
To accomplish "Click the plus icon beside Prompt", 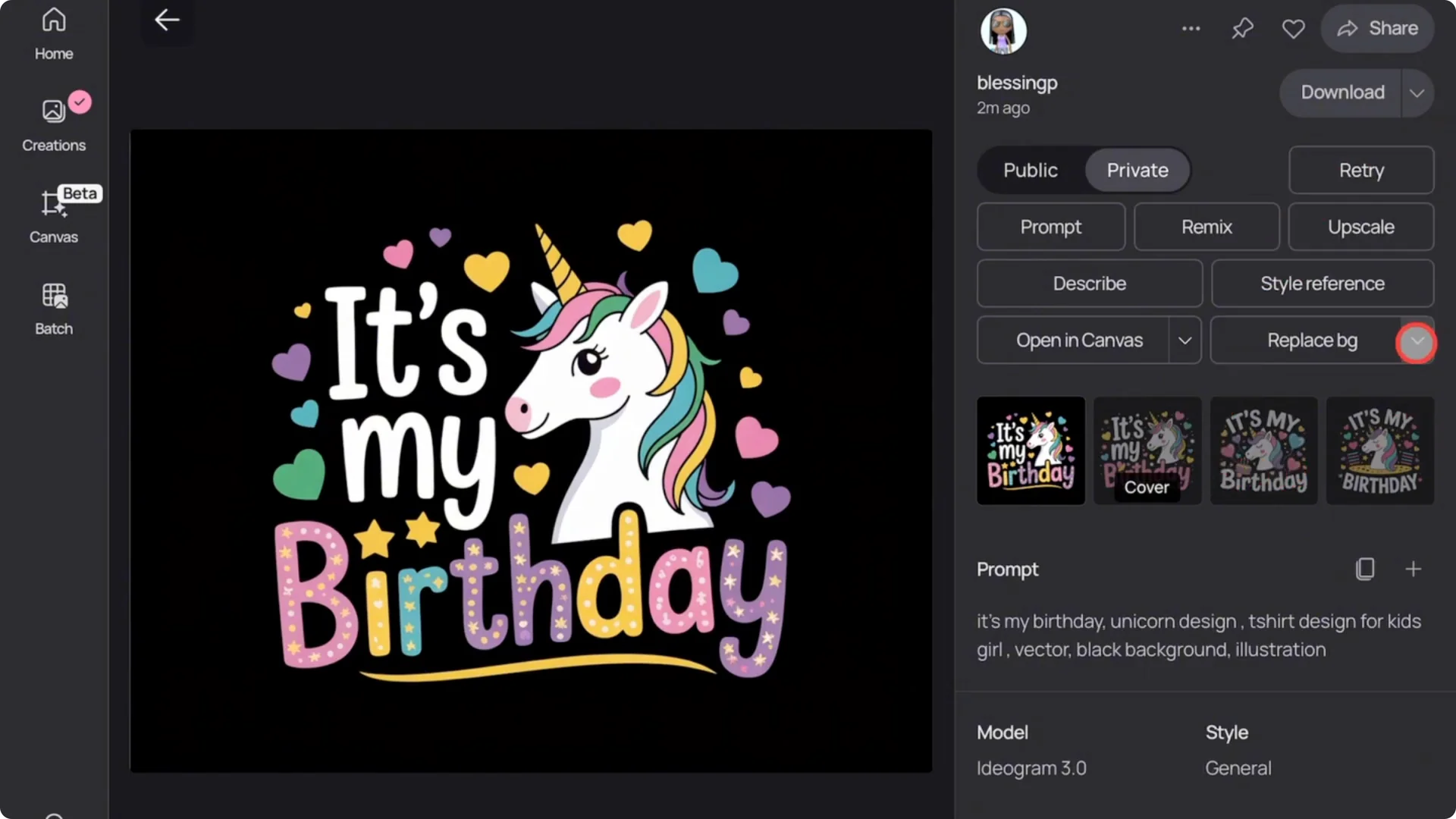I will tap(1413, 569).
